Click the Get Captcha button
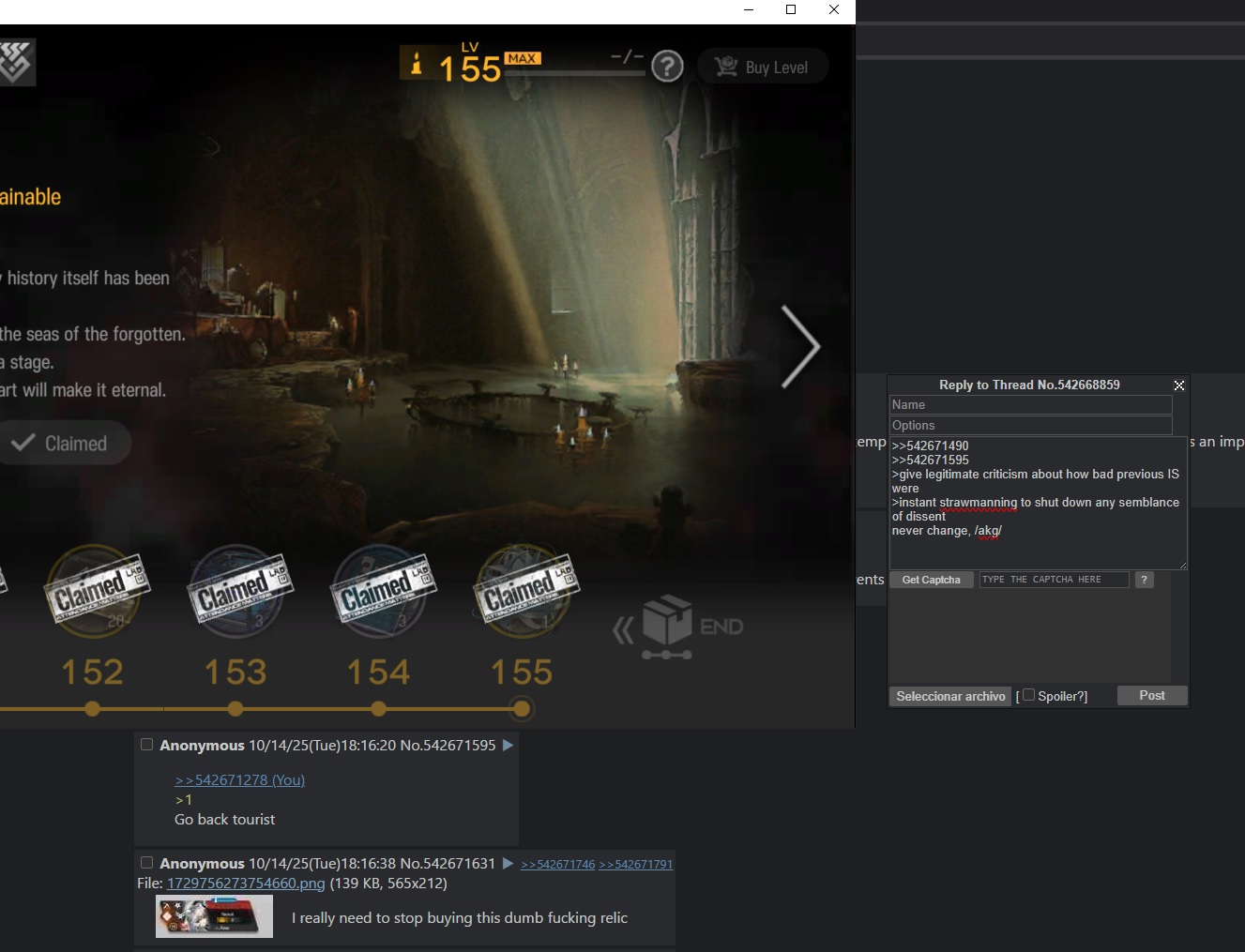1245x952 pixels. [931, 580]
